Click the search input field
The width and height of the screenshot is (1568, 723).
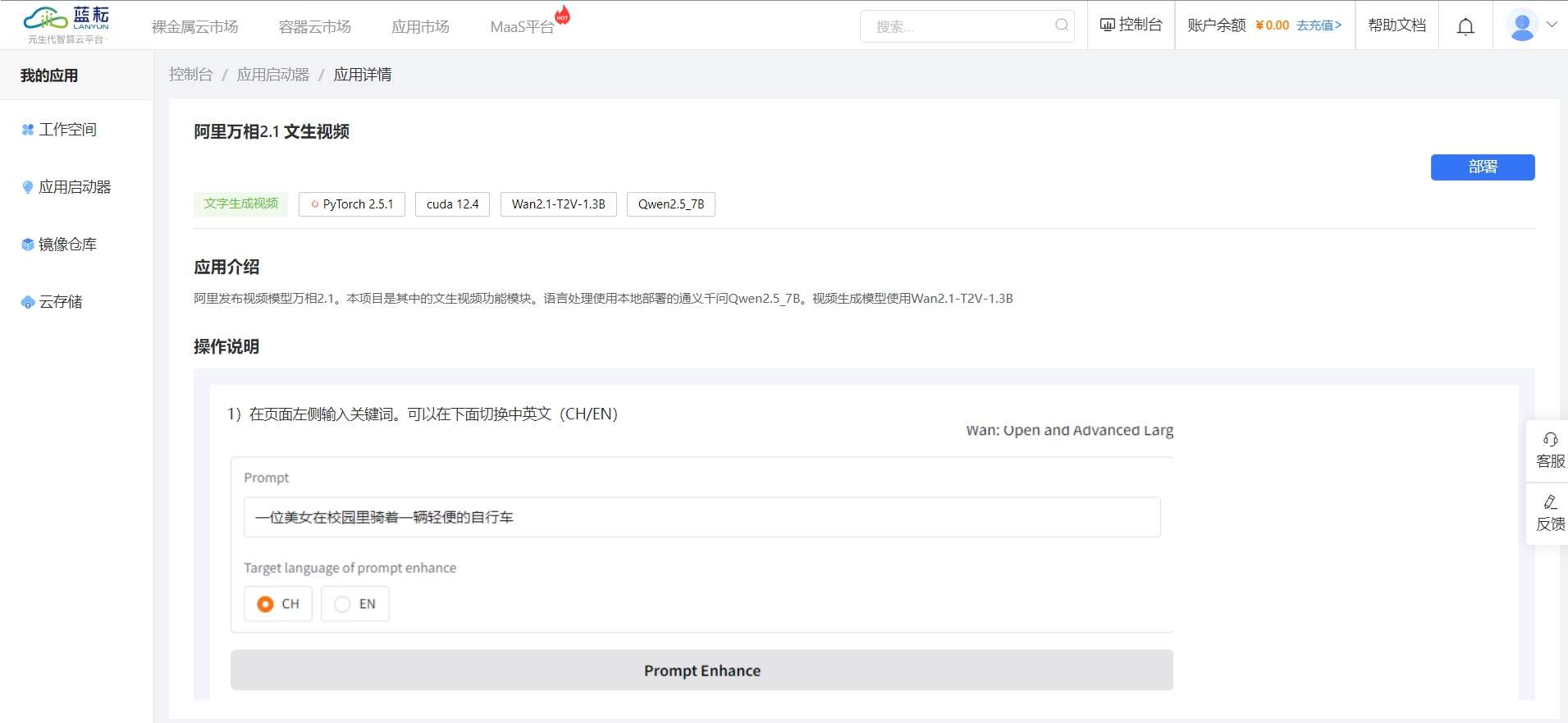(967, 26)
